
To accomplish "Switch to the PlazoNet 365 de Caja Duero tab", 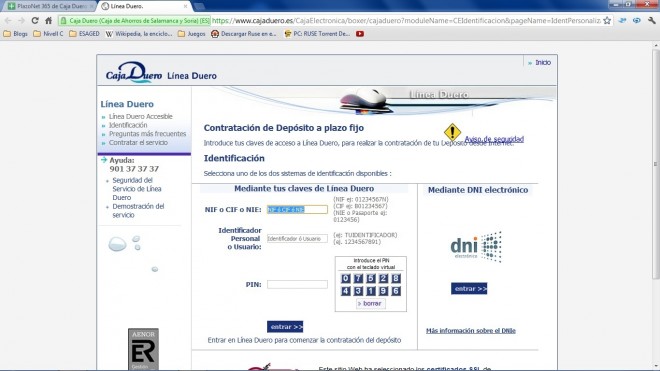I will (50, 6).
